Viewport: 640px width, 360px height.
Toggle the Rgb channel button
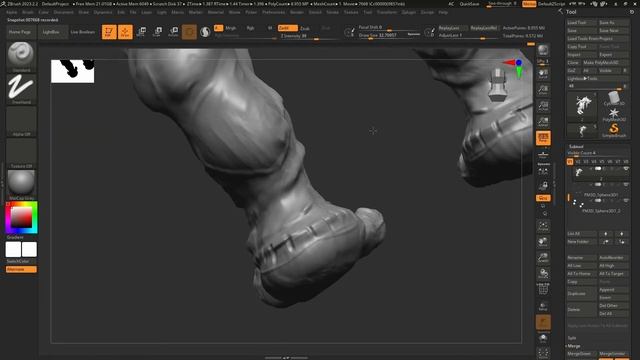coord(250,28)
